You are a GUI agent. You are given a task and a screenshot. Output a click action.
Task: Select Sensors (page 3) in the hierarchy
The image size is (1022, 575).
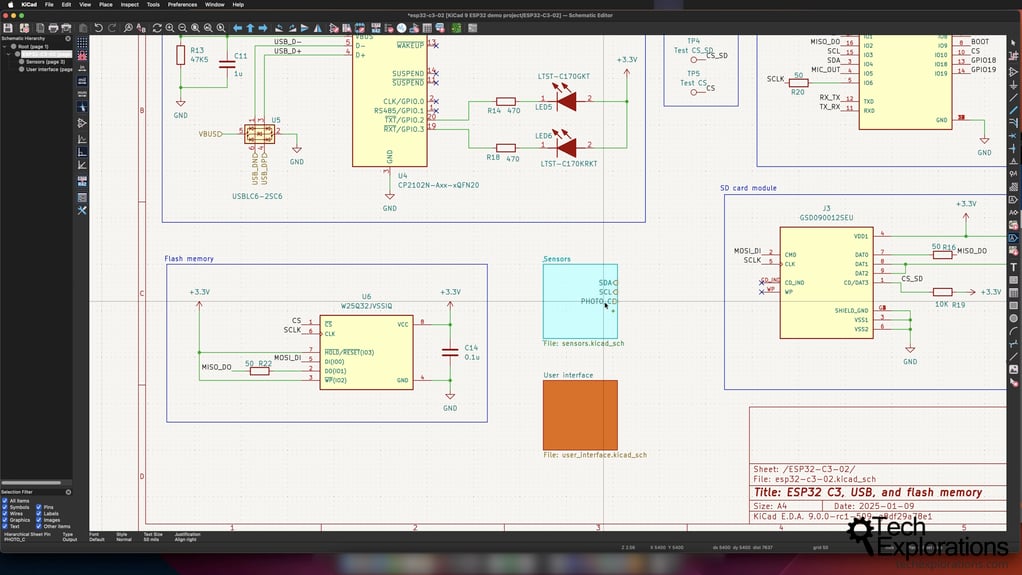(x=45, y=62)
